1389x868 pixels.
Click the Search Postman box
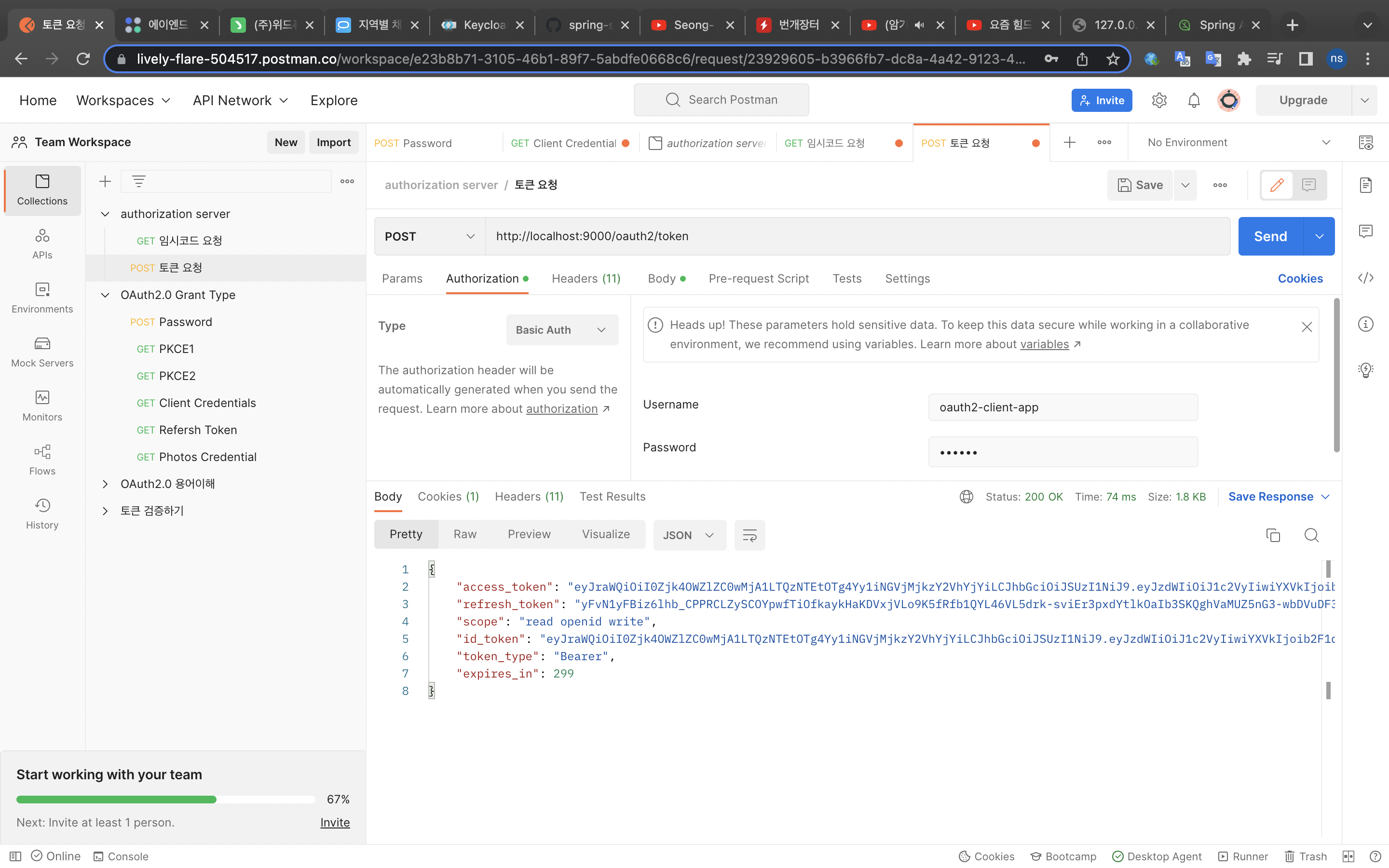pyautogui.click(x=721, y=100)
